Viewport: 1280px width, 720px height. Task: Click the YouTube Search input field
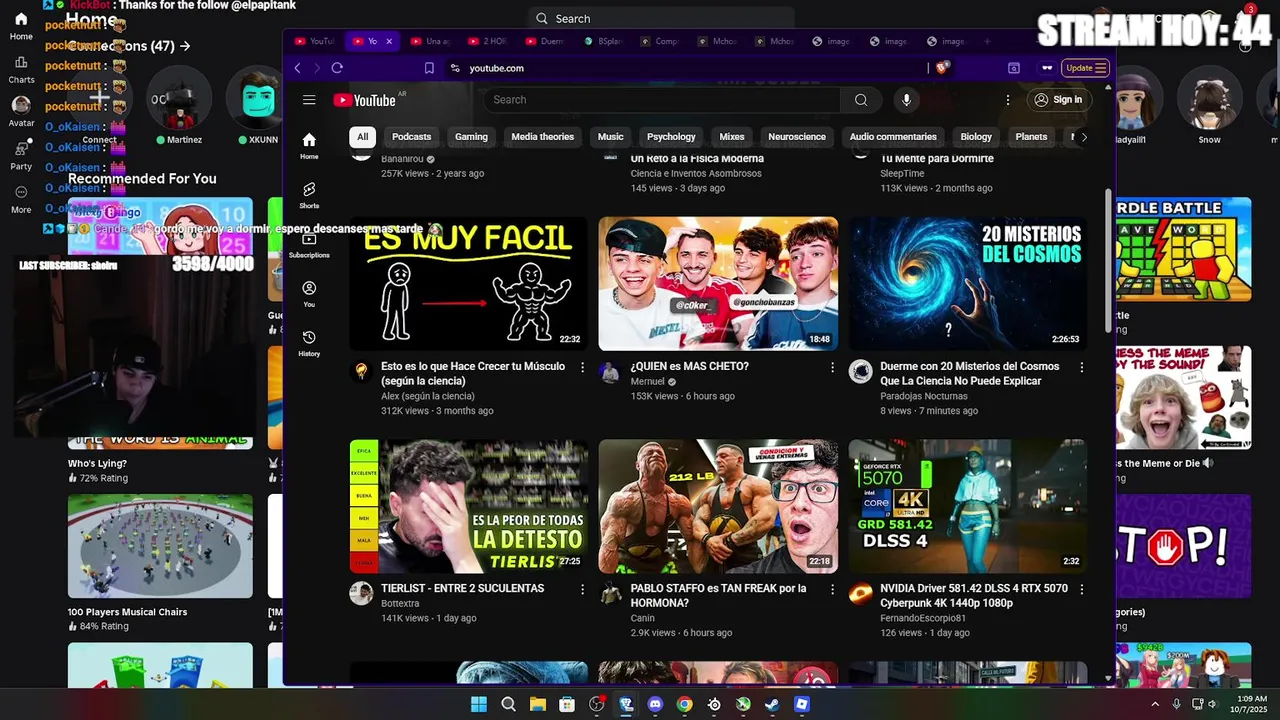click(x=661, y=100)
